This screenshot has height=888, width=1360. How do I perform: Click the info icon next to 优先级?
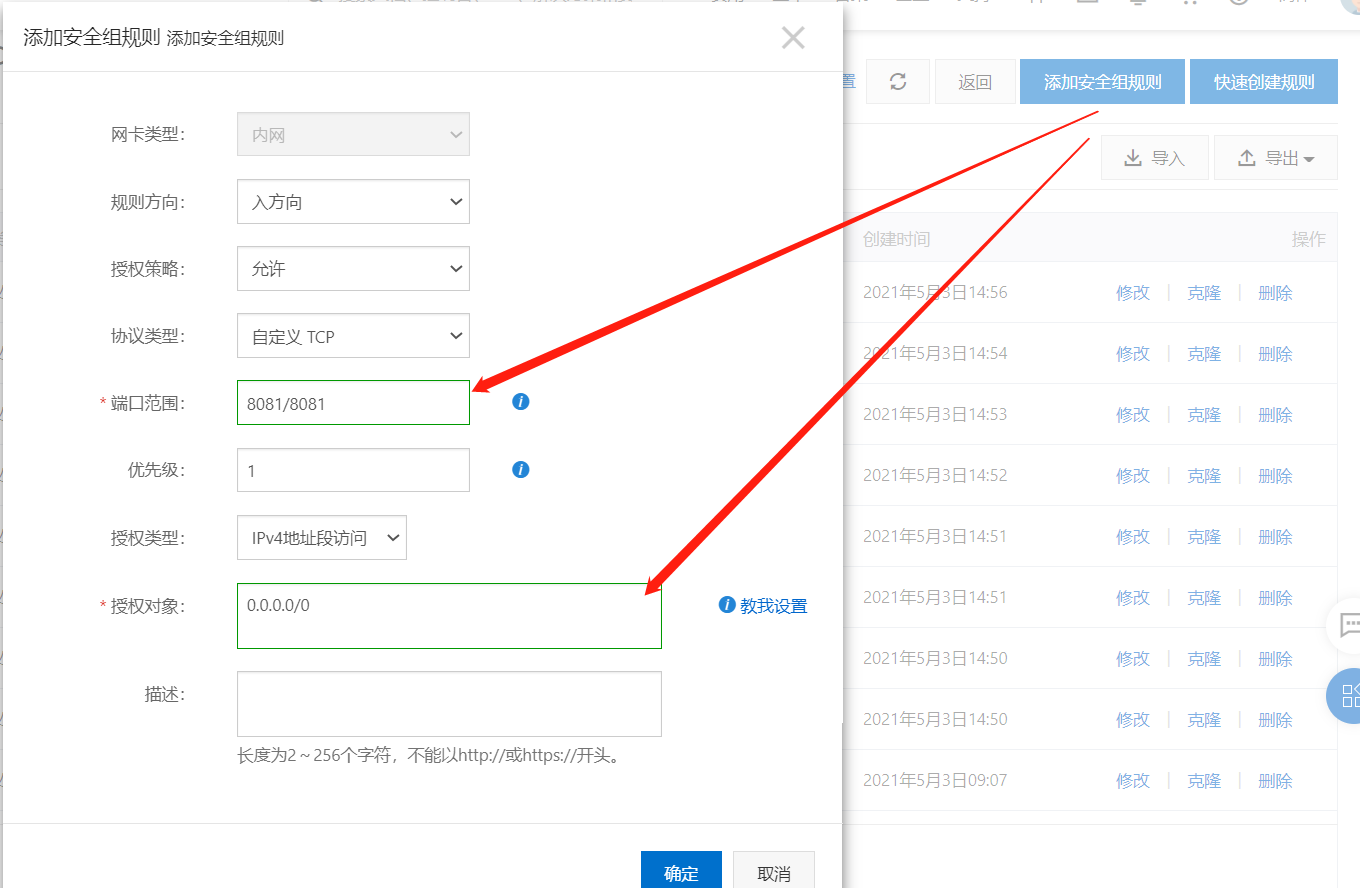tap(520, 469)
